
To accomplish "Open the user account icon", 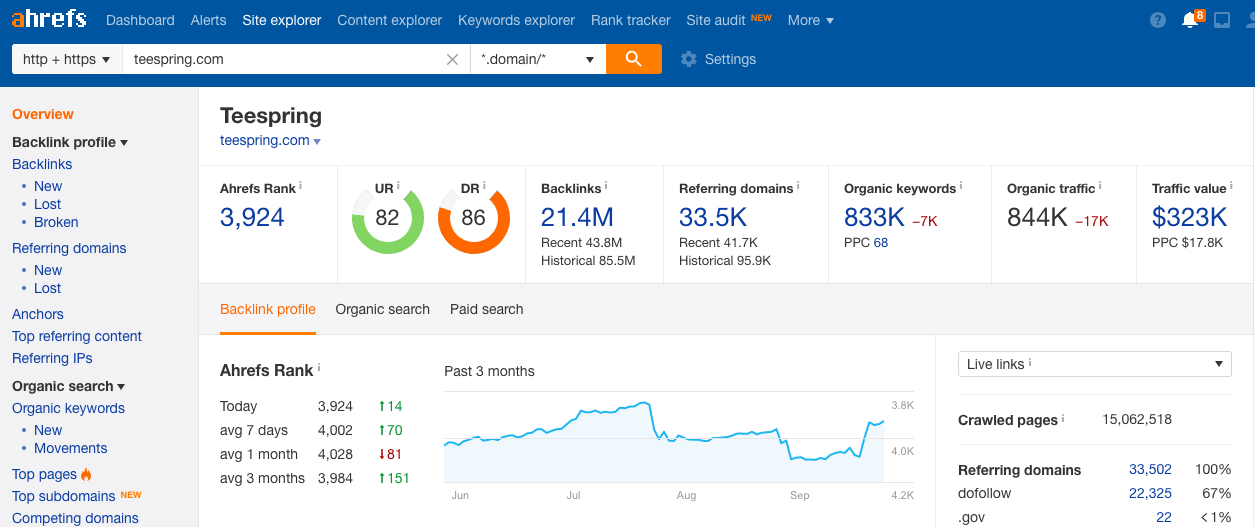I will 1250,20.
